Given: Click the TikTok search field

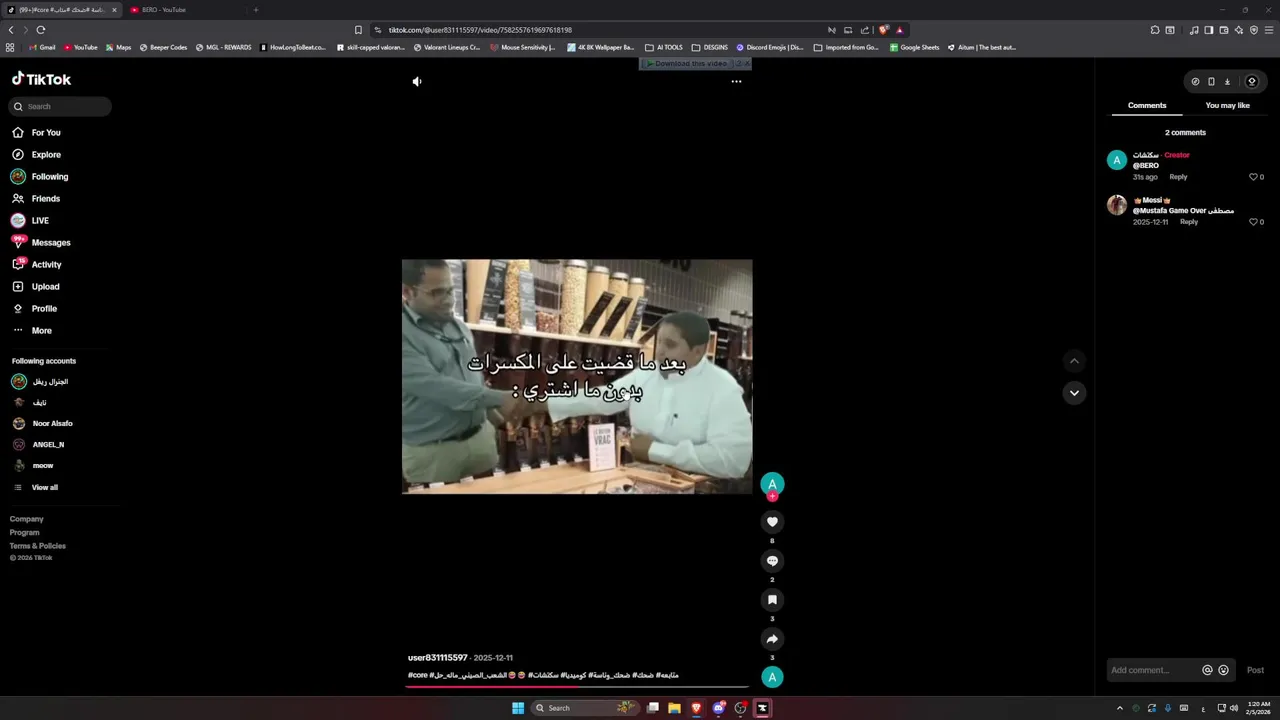Looking at the screenshot, I should pos(60,106).
